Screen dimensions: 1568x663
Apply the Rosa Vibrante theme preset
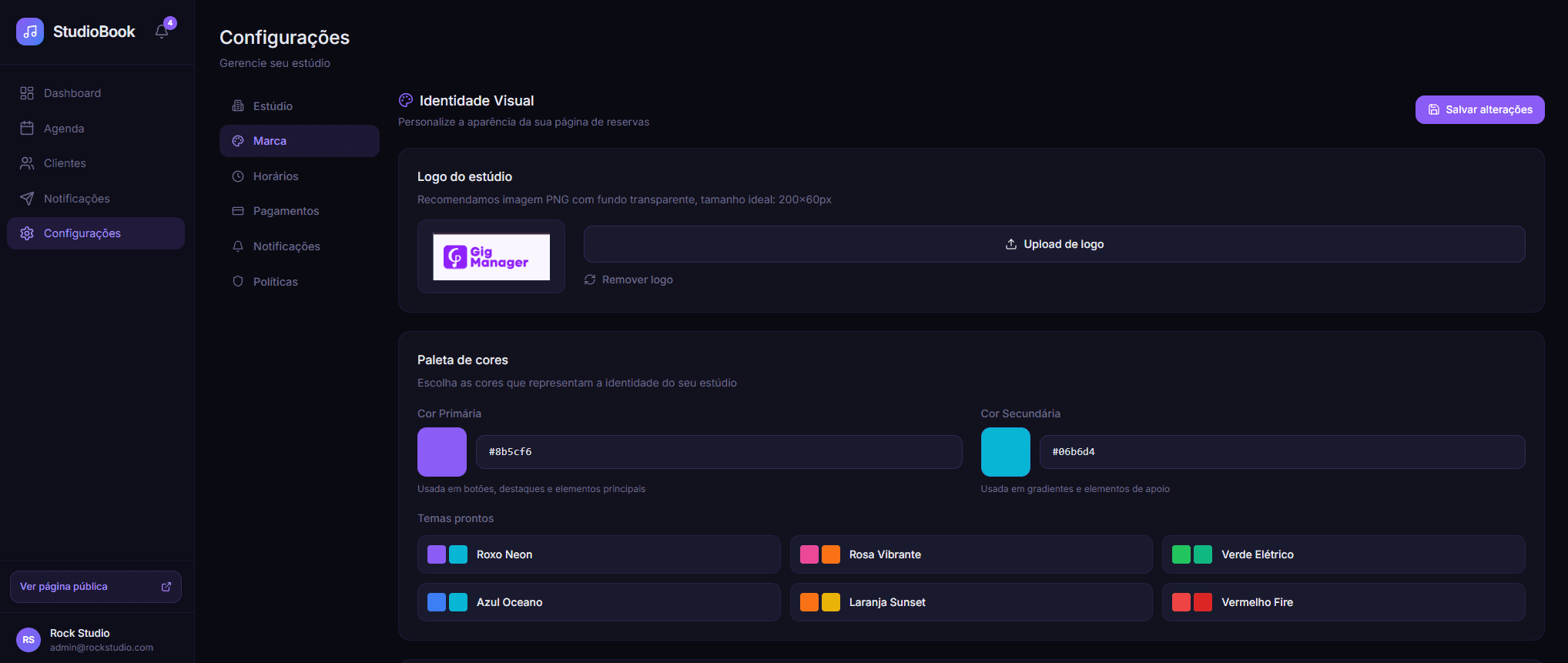click(970, 554)
